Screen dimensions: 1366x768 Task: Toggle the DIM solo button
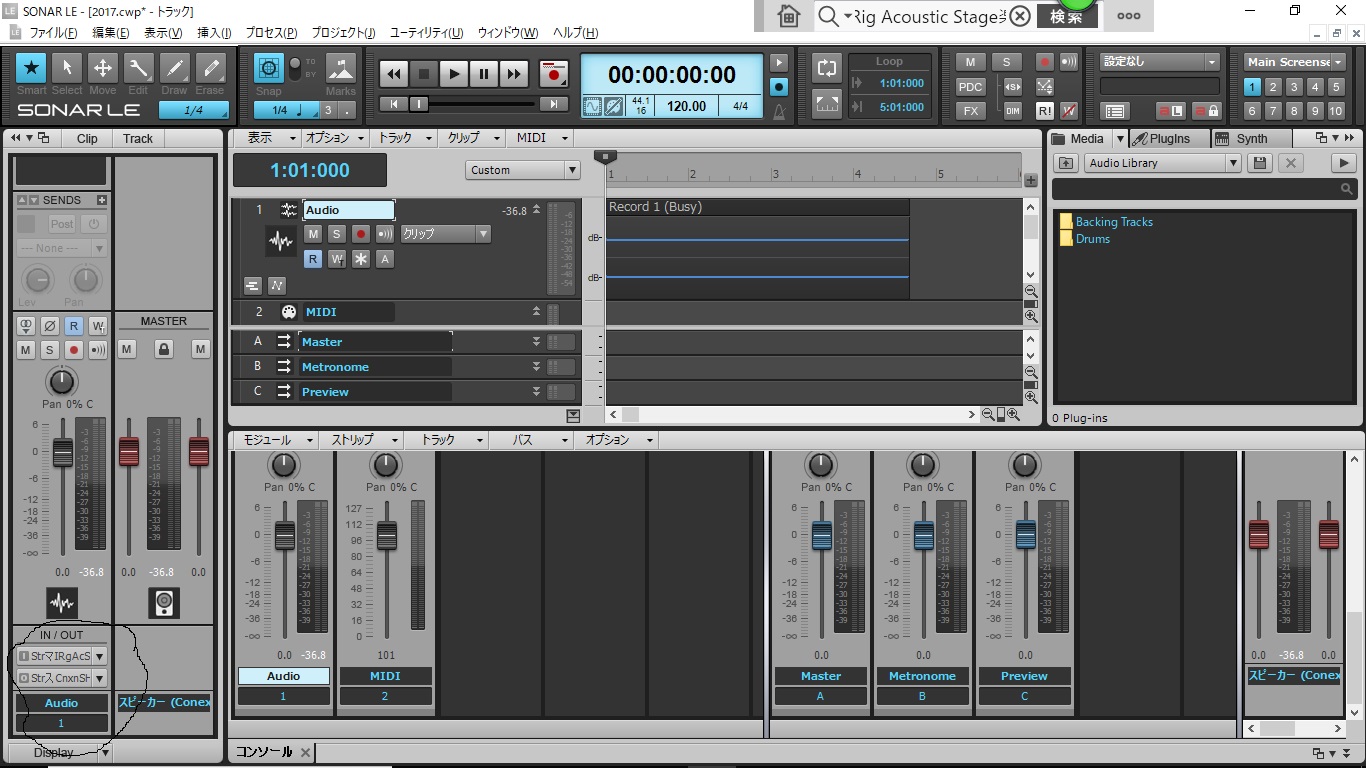point(1013,111)
